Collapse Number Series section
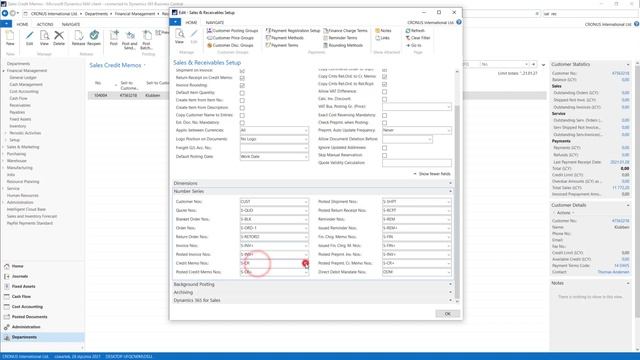This screenshot has height=360, width=640. click(313, 191)
